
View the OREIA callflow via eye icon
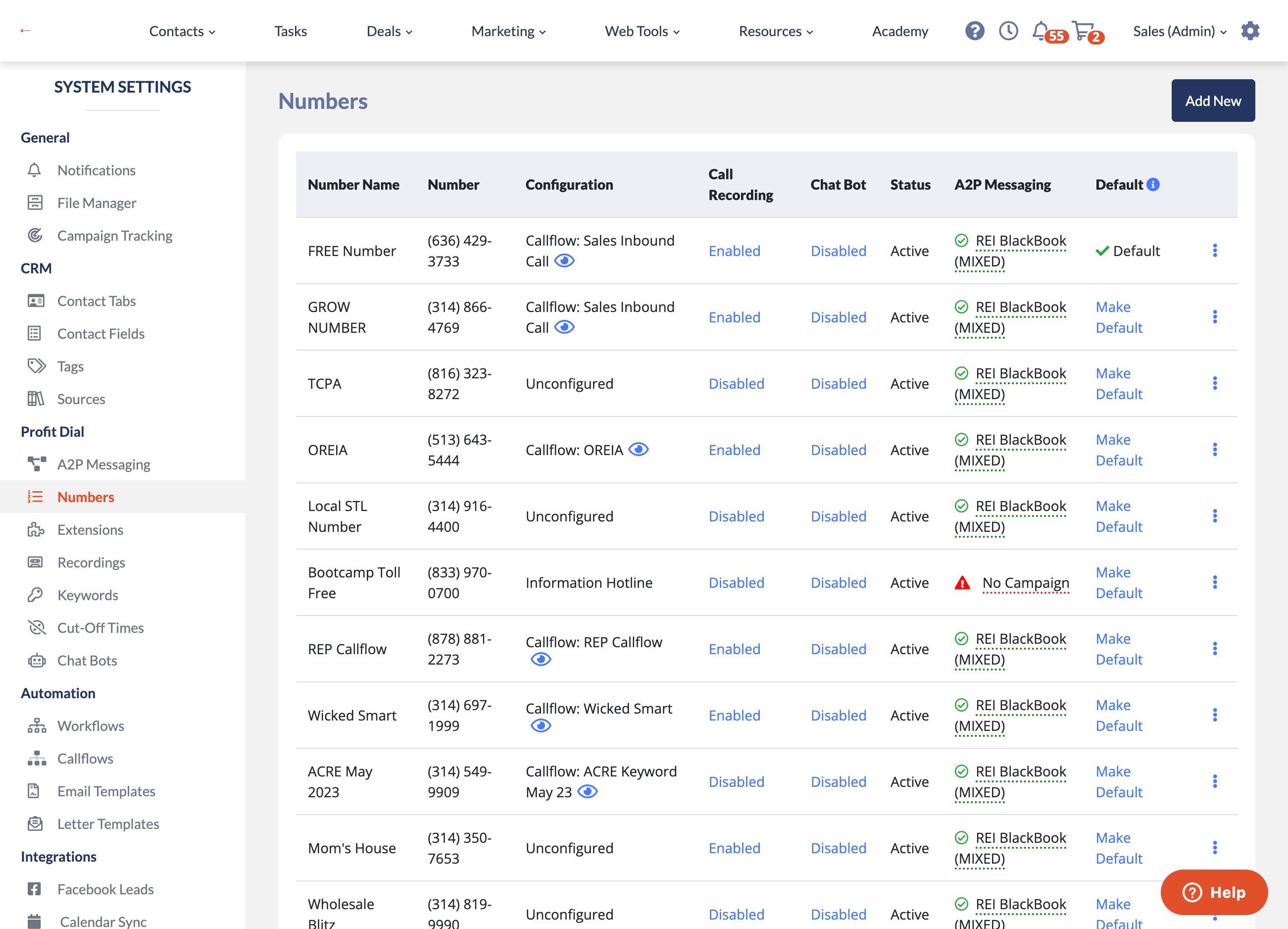click(x=639, y=450)
